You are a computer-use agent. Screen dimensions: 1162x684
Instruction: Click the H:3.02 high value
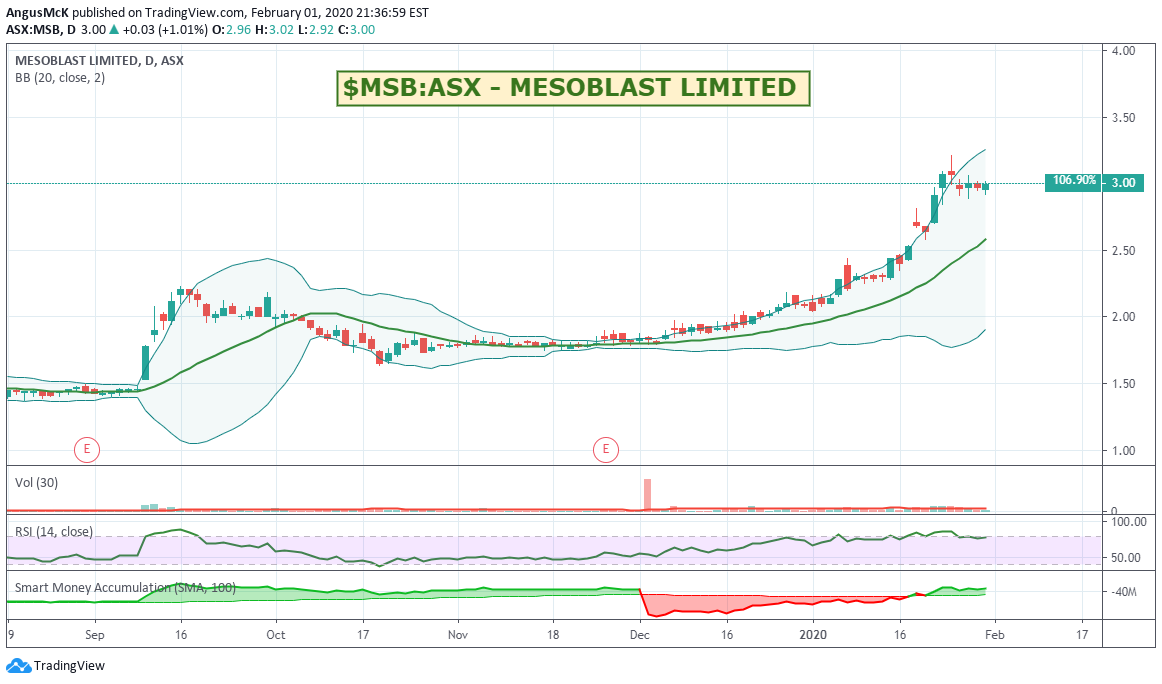pos(273,30)
